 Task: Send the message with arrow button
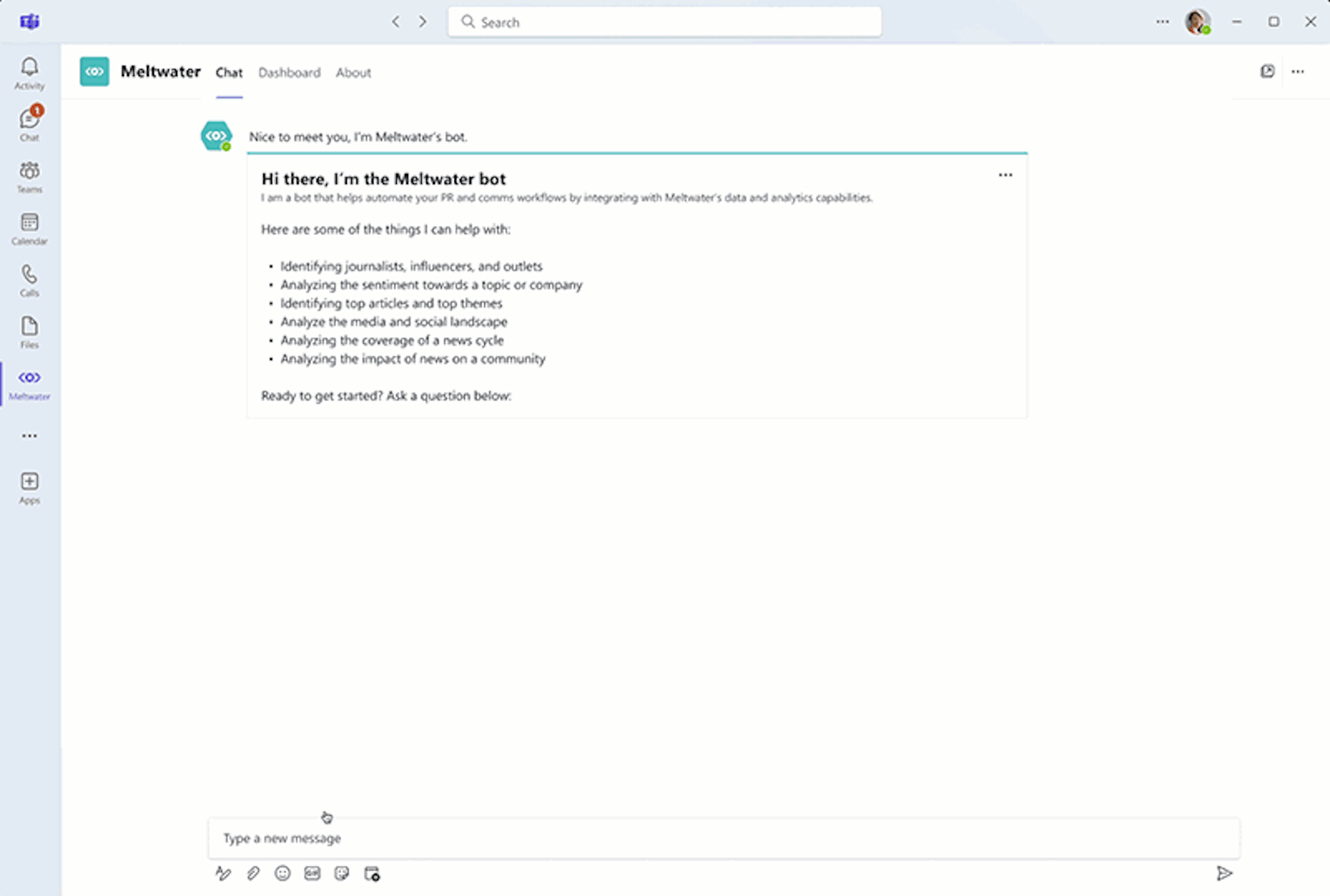1224,873
